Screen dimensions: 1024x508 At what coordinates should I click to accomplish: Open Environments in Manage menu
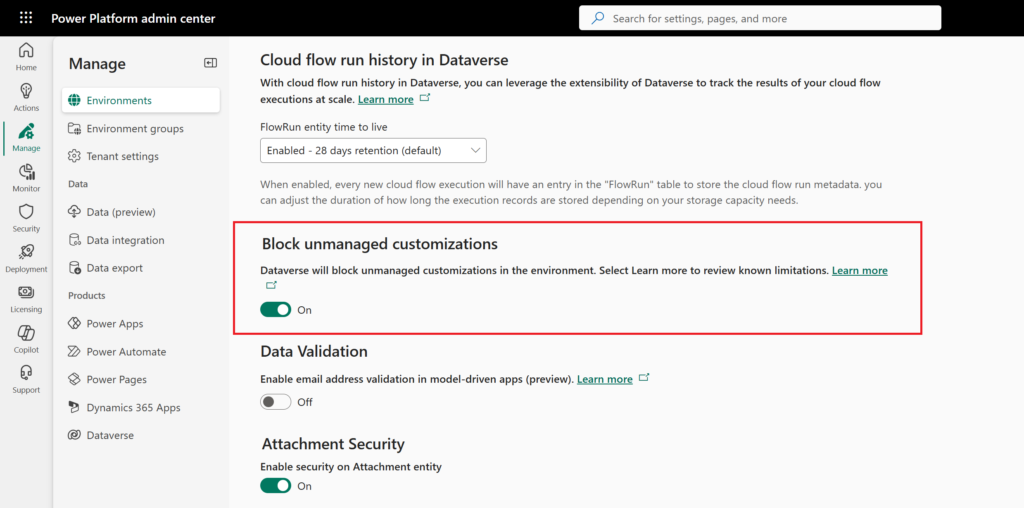click(x=141, y=101)
